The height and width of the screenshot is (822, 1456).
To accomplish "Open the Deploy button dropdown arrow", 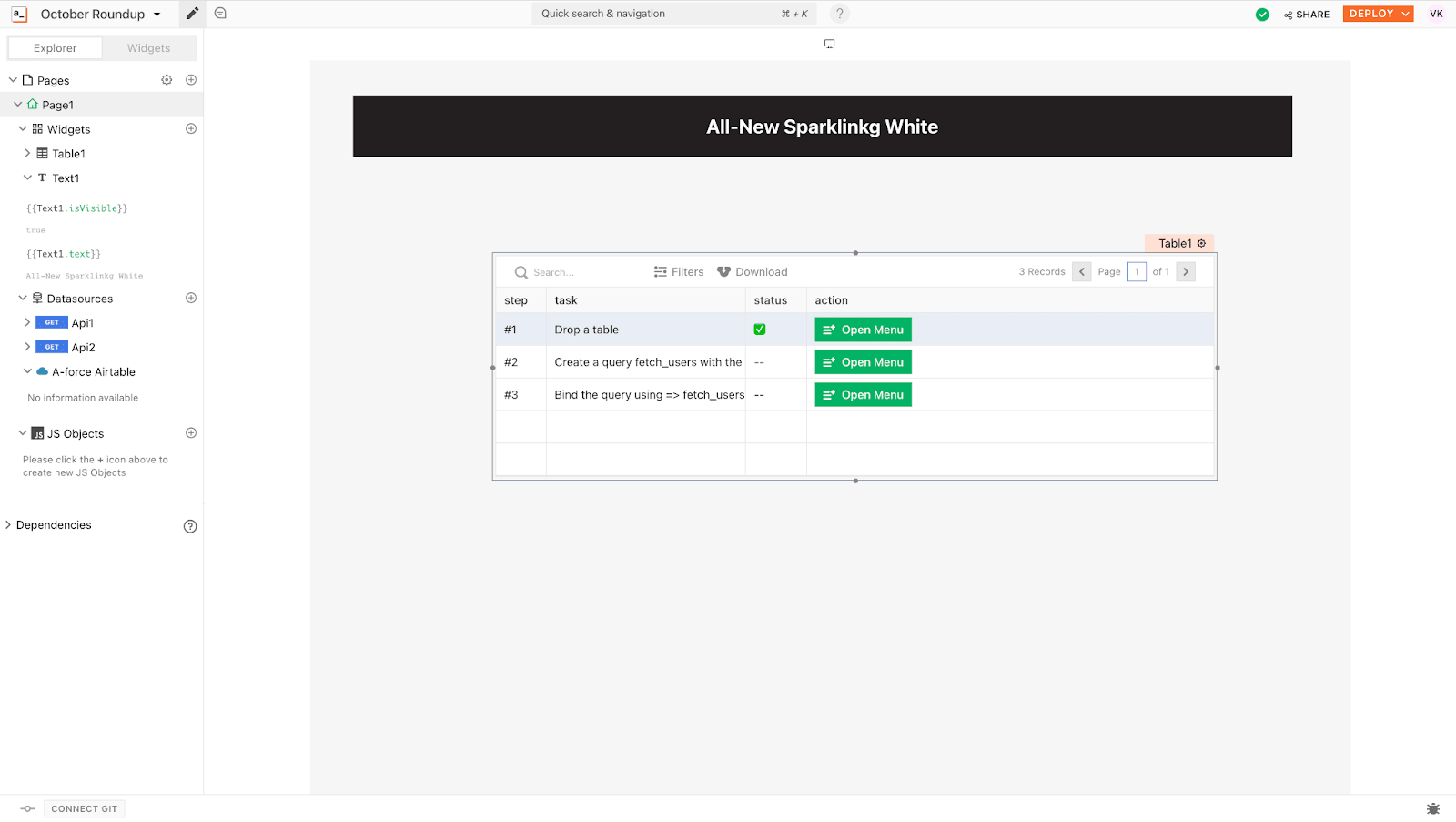I will click(1406, 14).
